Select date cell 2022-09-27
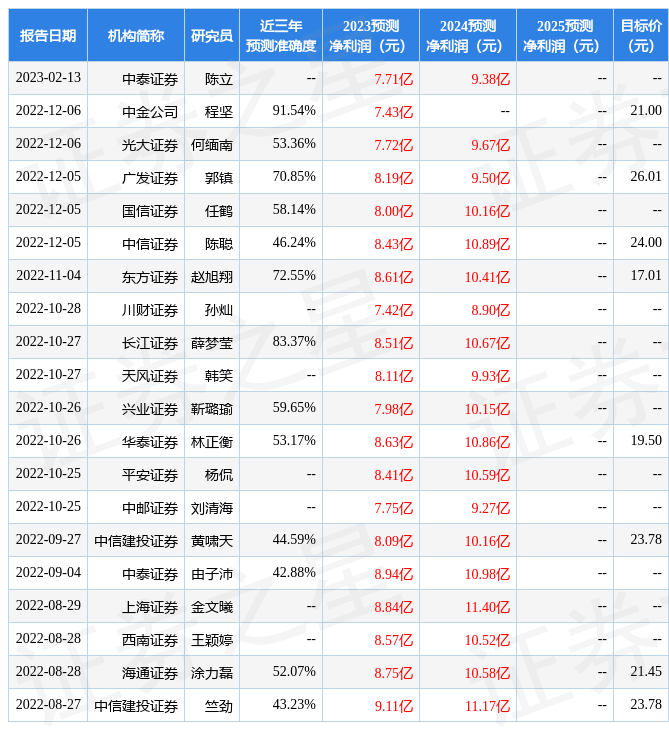 point(48,540)
